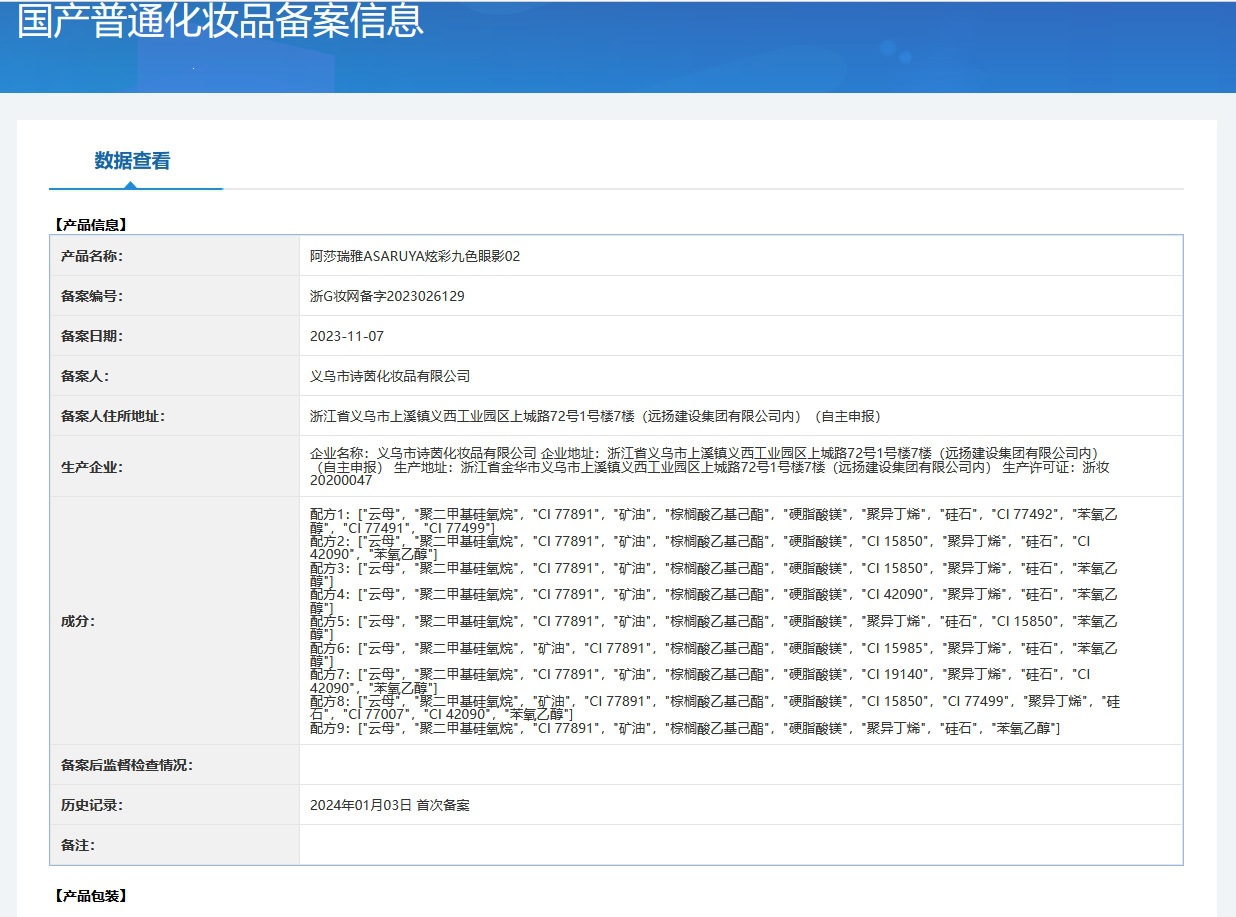Viewport: 1236px width, 917px height.
Task: Click the 备案编号 label cell
Action: pyautogui.click(x=175, y=296)
